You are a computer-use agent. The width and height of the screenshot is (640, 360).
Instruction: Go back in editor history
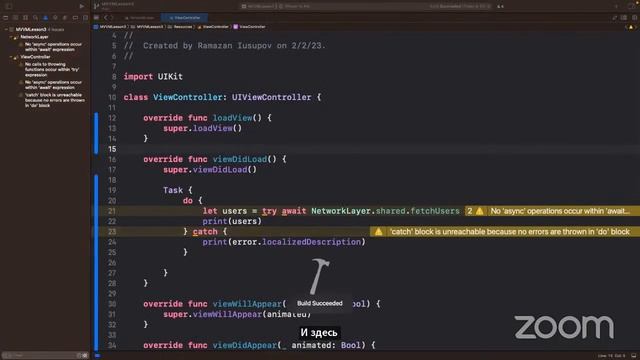pos(105,18)
